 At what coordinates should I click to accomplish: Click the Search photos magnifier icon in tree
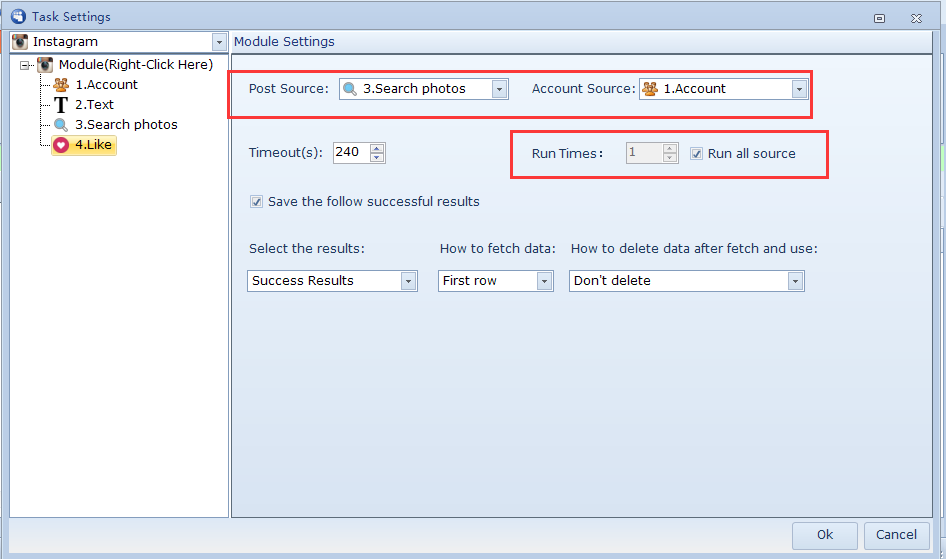coord(61,125)
